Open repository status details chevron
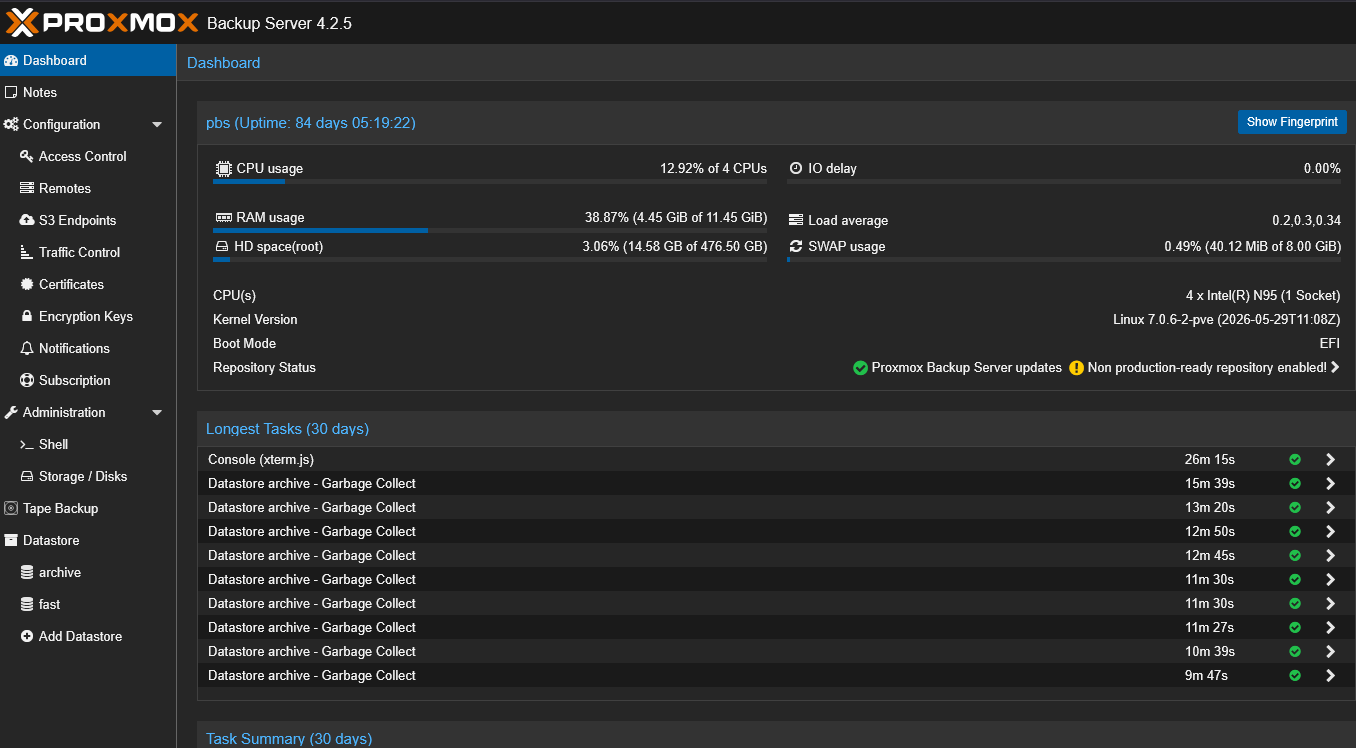 pos(1335,367)
